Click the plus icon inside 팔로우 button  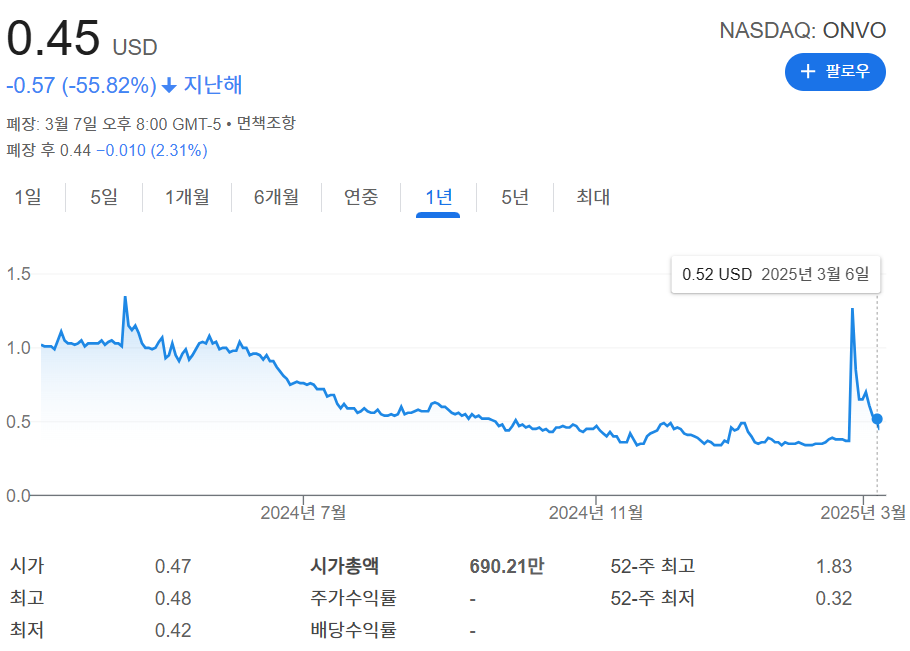click(809, 71)
